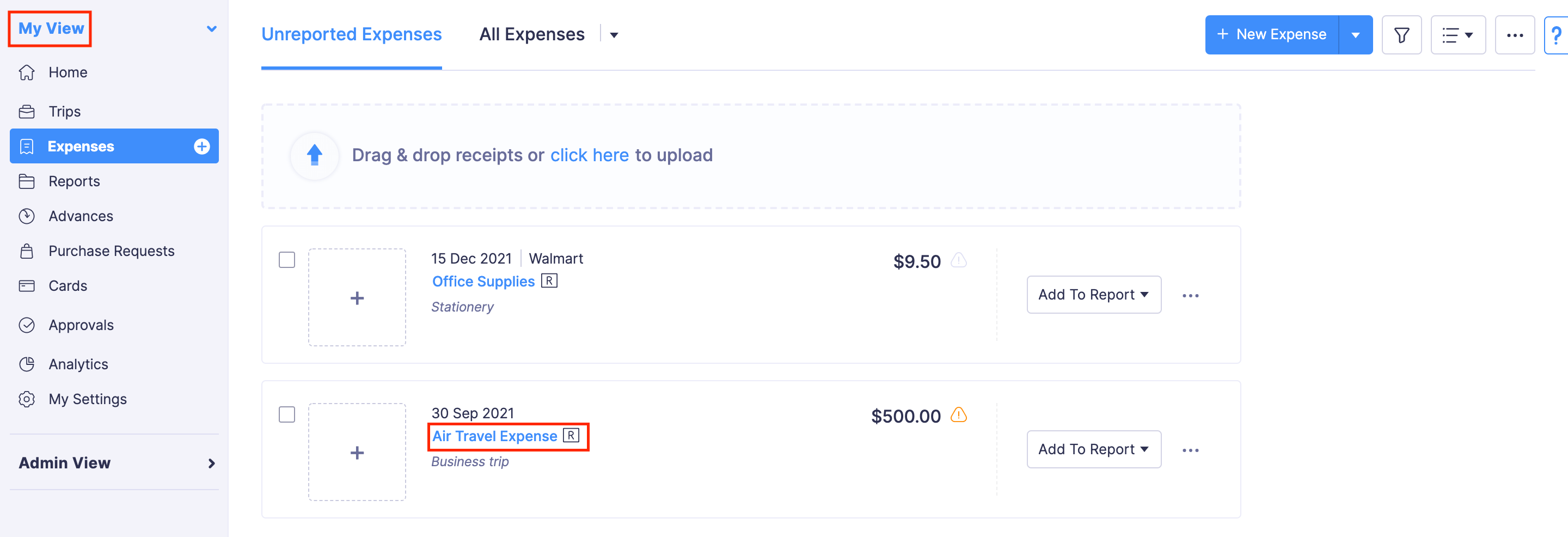
Task: Open Add To Report for Walmart expense
Action: pos(1093,294)
